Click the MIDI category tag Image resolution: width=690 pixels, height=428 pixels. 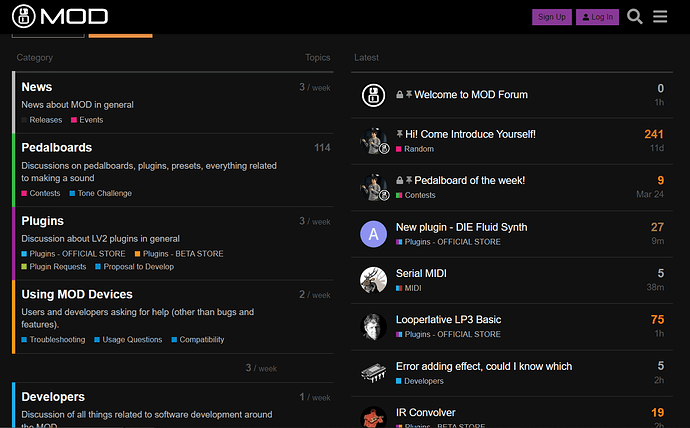tap(408, 288)
